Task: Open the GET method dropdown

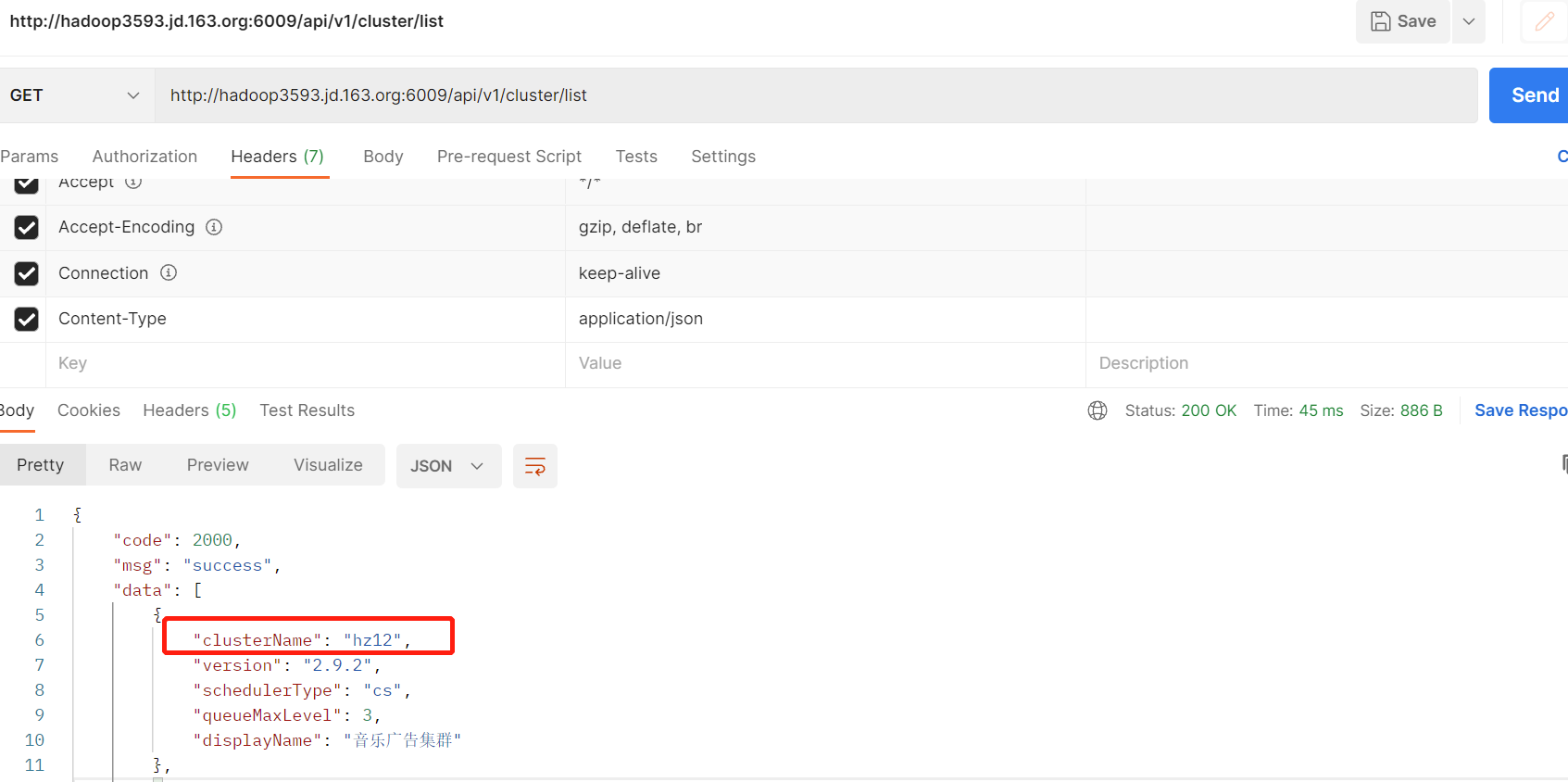Action: 76,95
